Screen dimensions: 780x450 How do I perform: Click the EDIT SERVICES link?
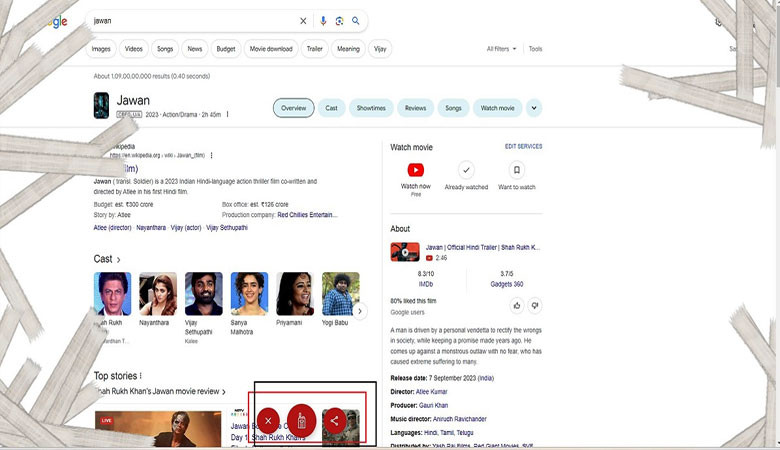[x=523, y=147]
